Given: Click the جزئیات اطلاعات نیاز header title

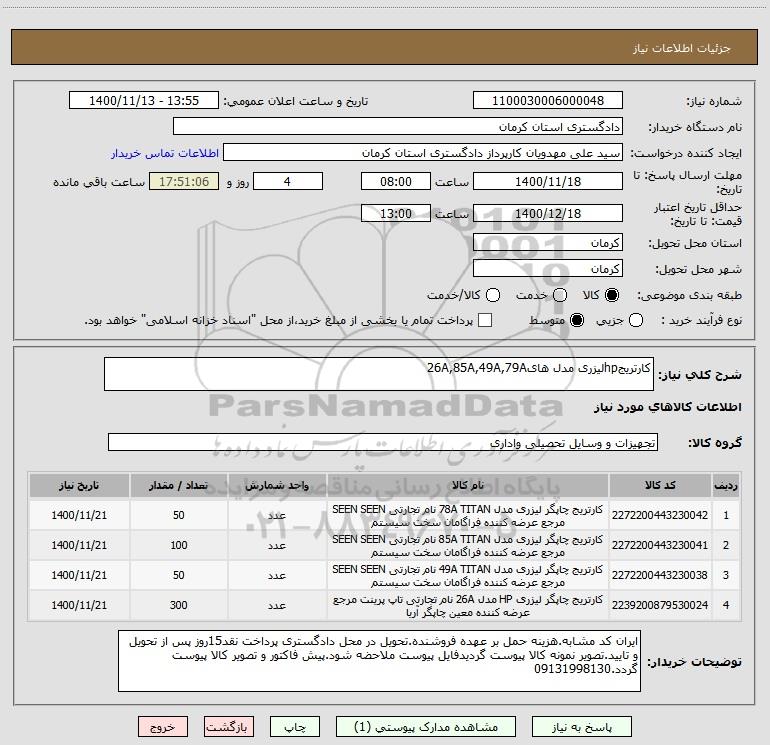Looking at the screenshot, I should (682, 48).
